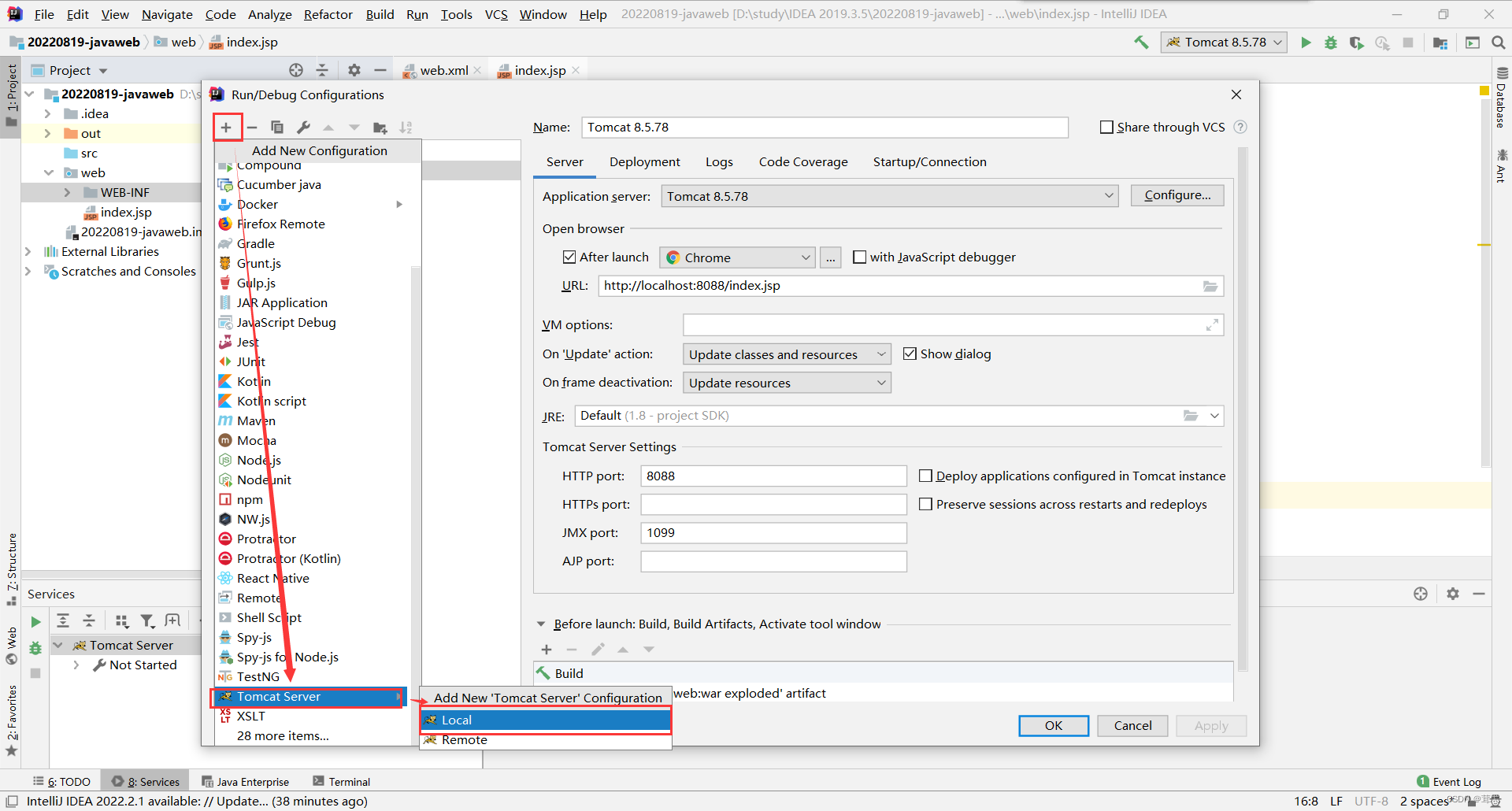Viewport: 1512px width, 811px height.
Task: Choose 28 more items... in the list
Action: (x=283, y=735)
